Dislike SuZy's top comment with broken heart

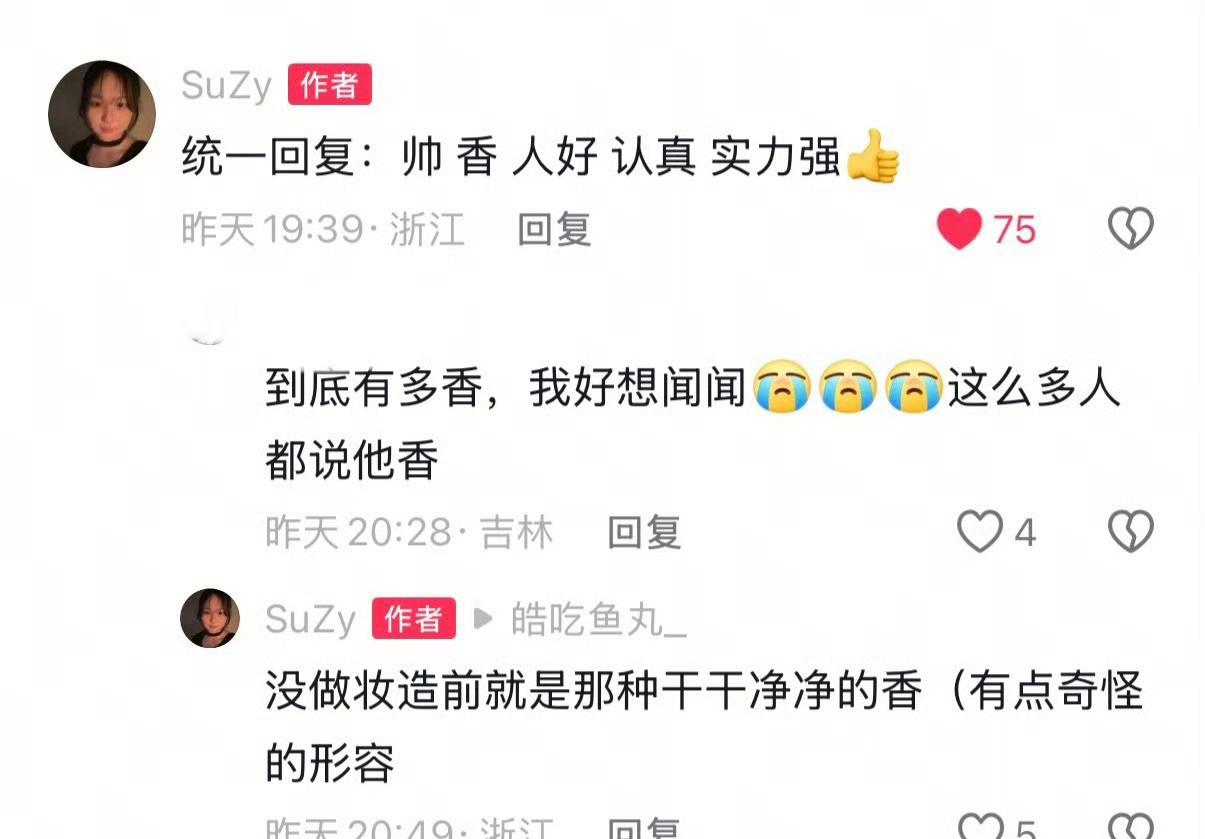click(1131, 230)
